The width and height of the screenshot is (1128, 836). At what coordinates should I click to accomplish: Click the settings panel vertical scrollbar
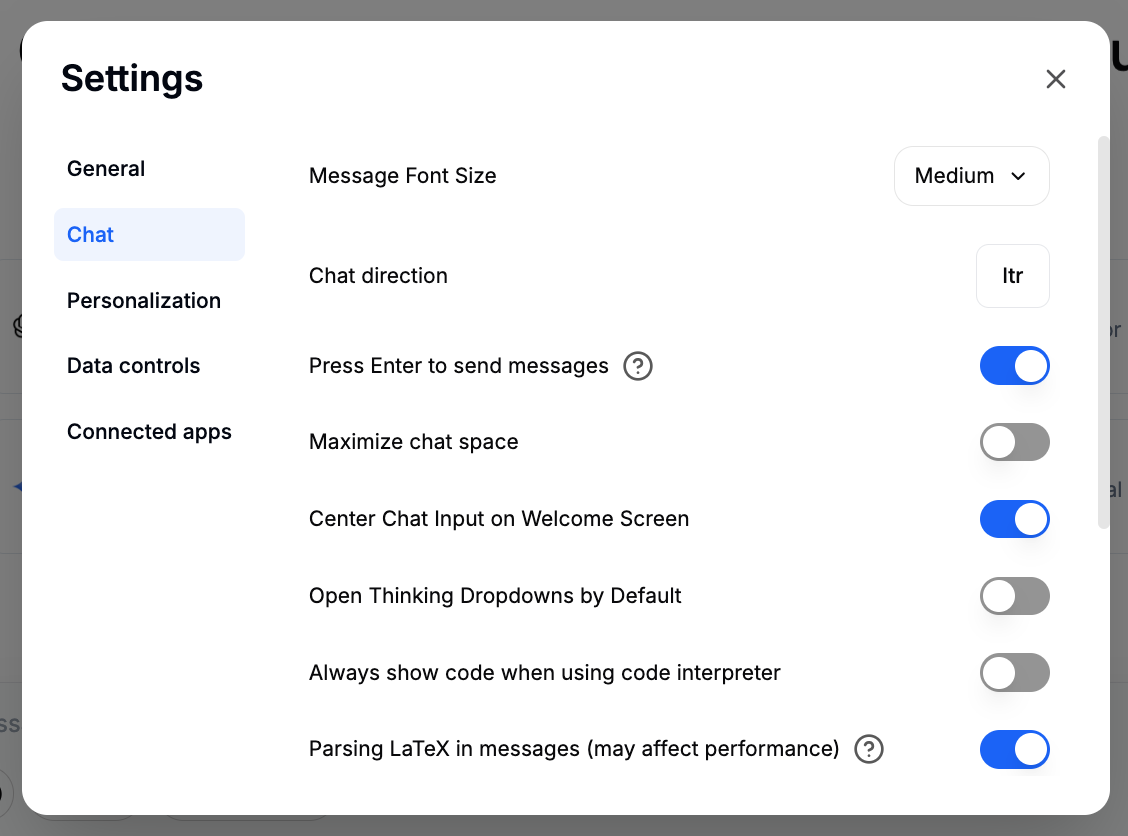[1103, 330]
